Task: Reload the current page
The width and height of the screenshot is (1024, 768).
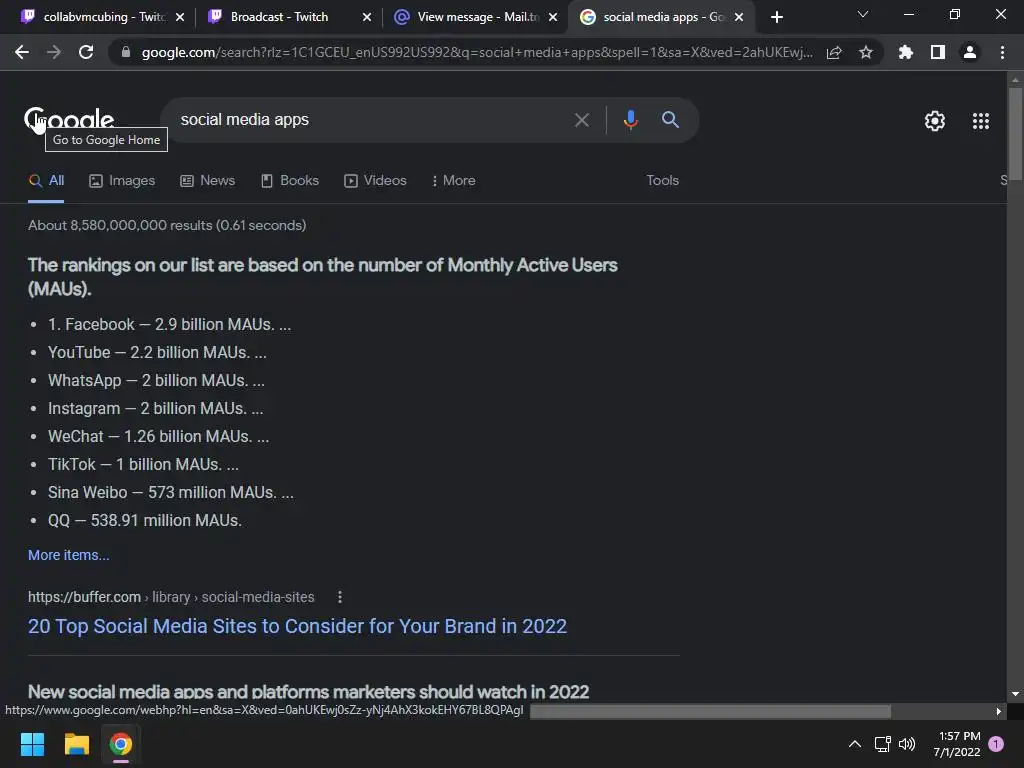Action: tap(86, 52)
